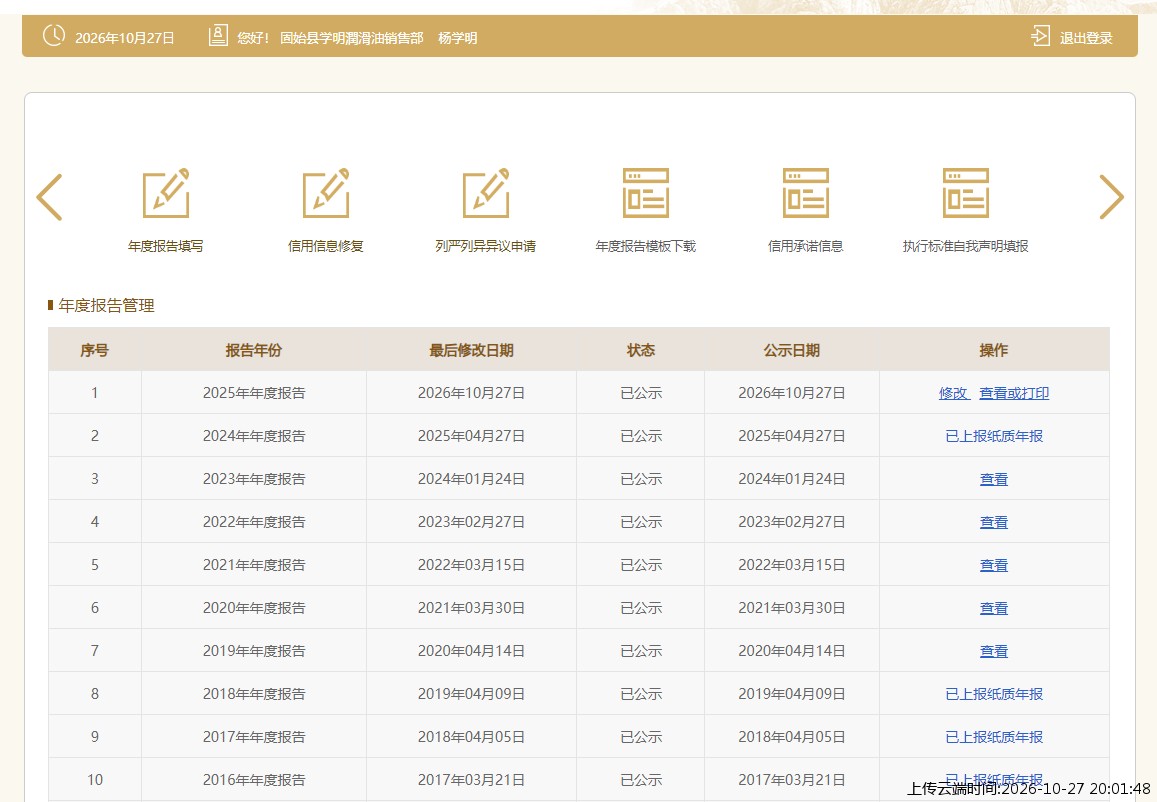
Task: Open the 执行标准自我声明填报 icon
Action: point(966,193)
